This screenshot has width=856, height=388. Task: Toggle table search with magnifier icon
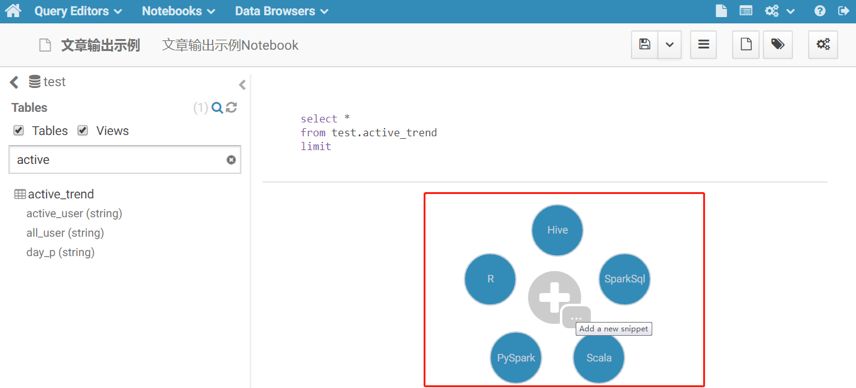point(217,108)
